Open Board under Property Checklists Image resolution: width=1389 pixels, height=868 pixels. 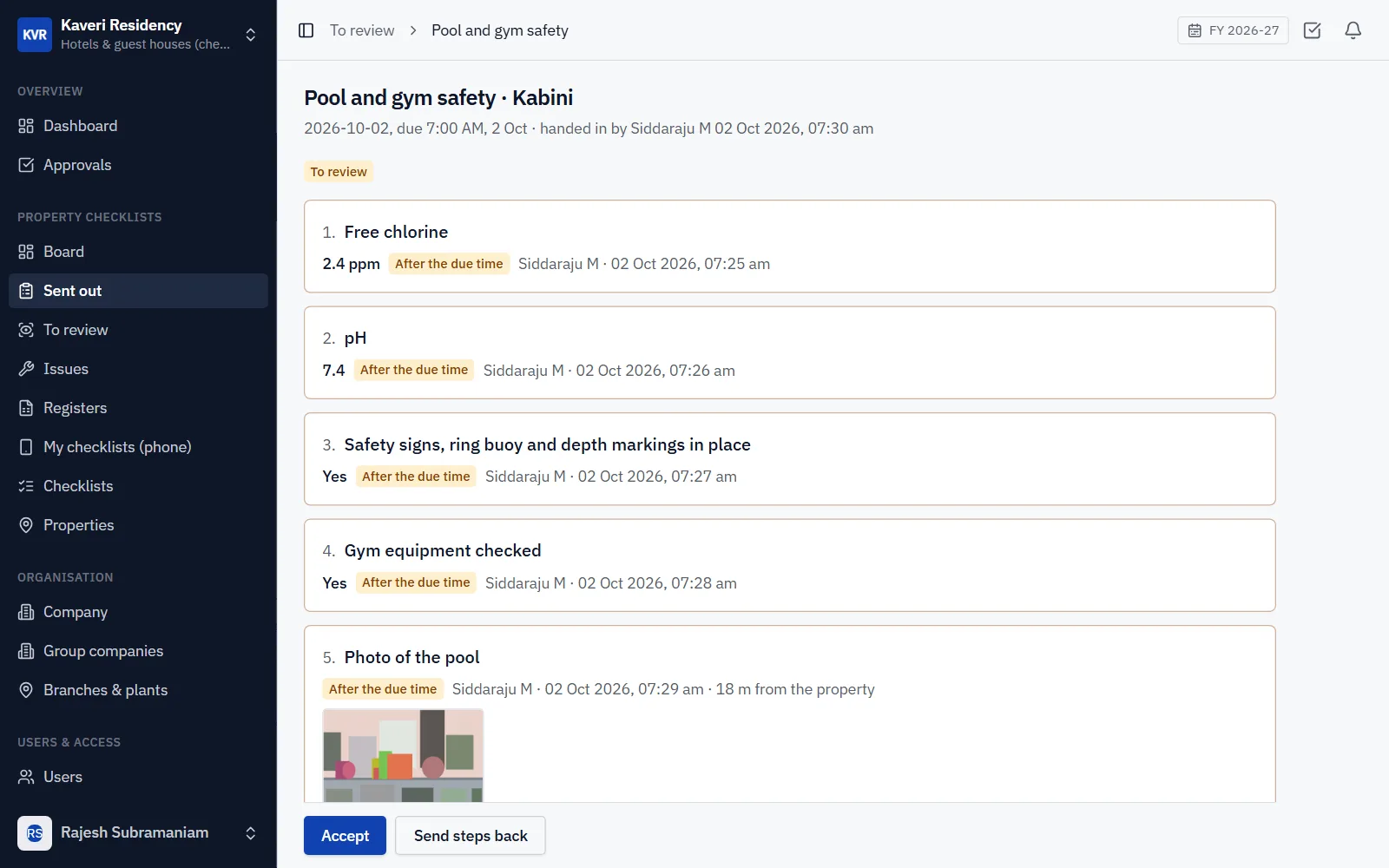138,252
